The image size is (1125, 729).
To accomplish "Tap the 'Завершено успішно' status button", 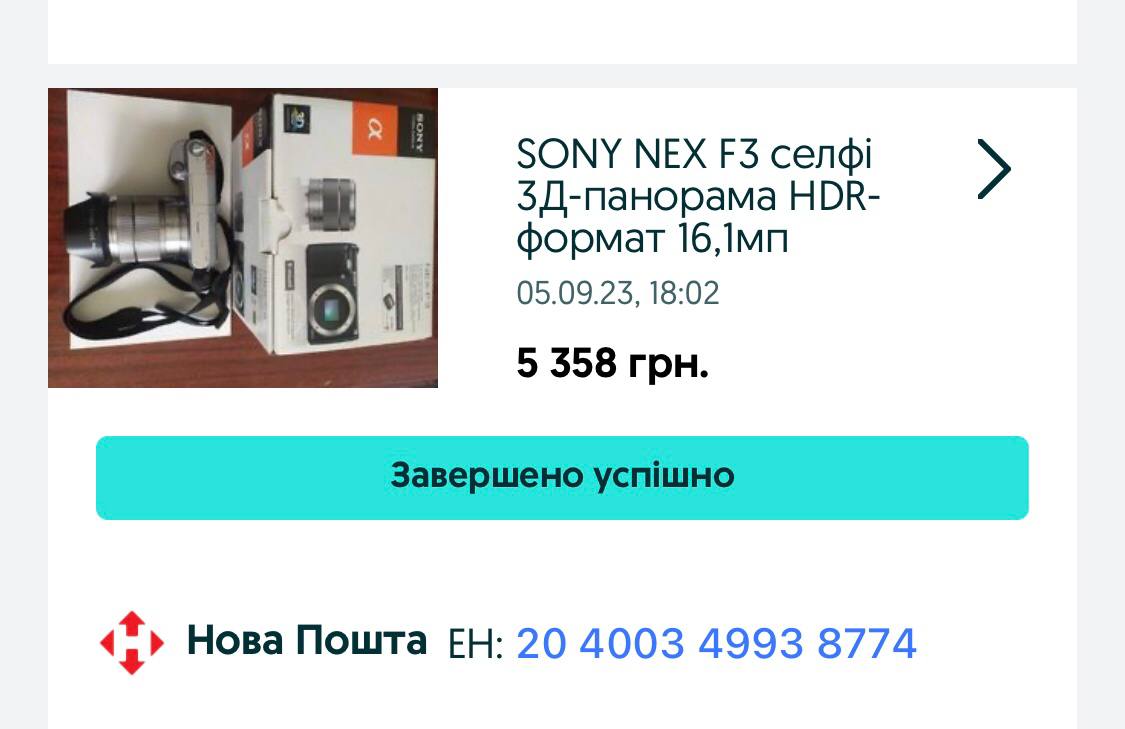I will [x=562, y=477].
